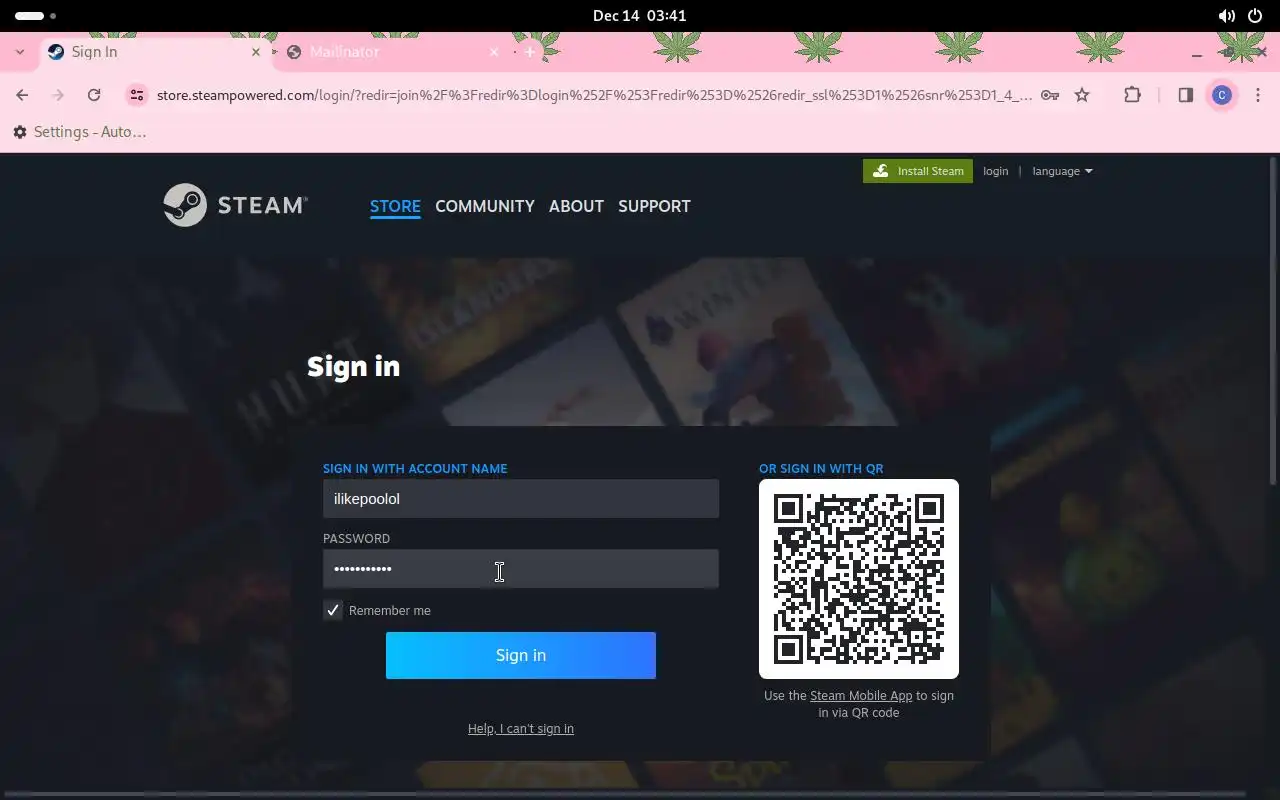The height and width of the screenshot is (800, 1280).
Task: Click the Sign in heading text
Action: [x=353, y=366]
